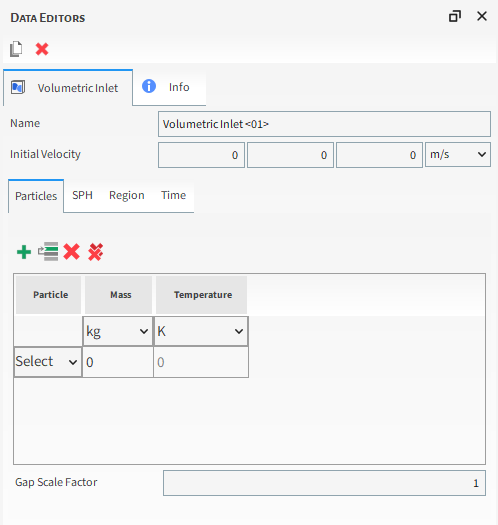The image size is (498, 525).
Task: Click the Name input field
Action: tap(324, 124)
